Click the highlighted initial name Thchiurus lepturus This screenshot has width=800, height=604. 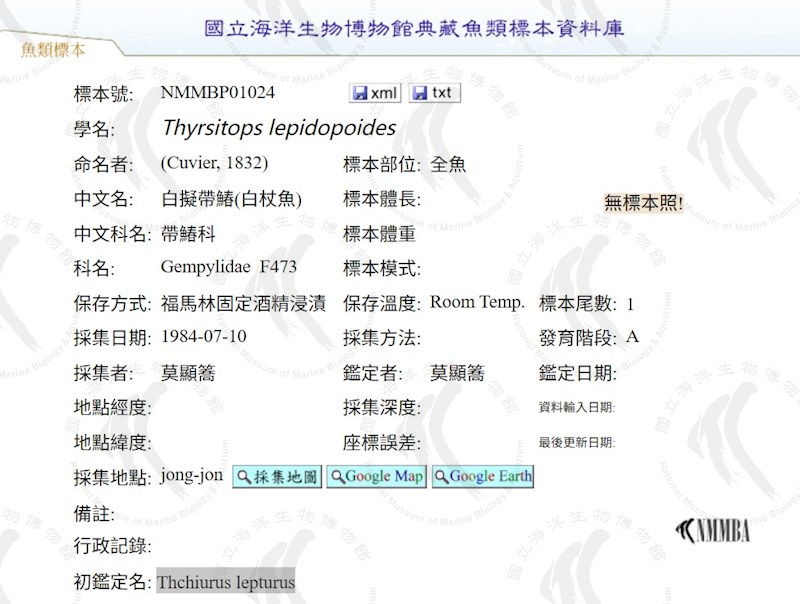(226, 582)
